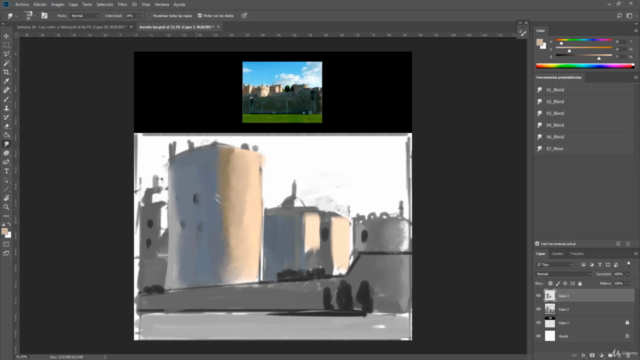640x360 pixels.
Task: Click the color spectrum ramp bar
Action: click(x=585, y=66)
